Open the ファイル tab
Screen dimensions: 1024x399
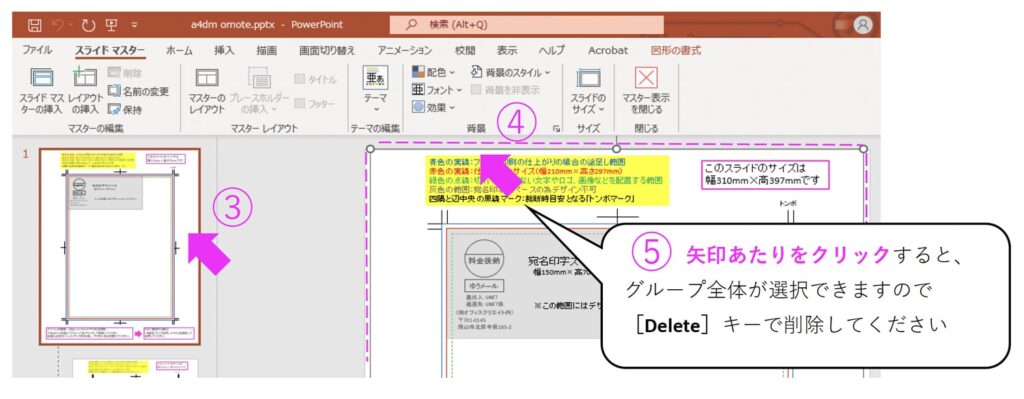[37, 50]
